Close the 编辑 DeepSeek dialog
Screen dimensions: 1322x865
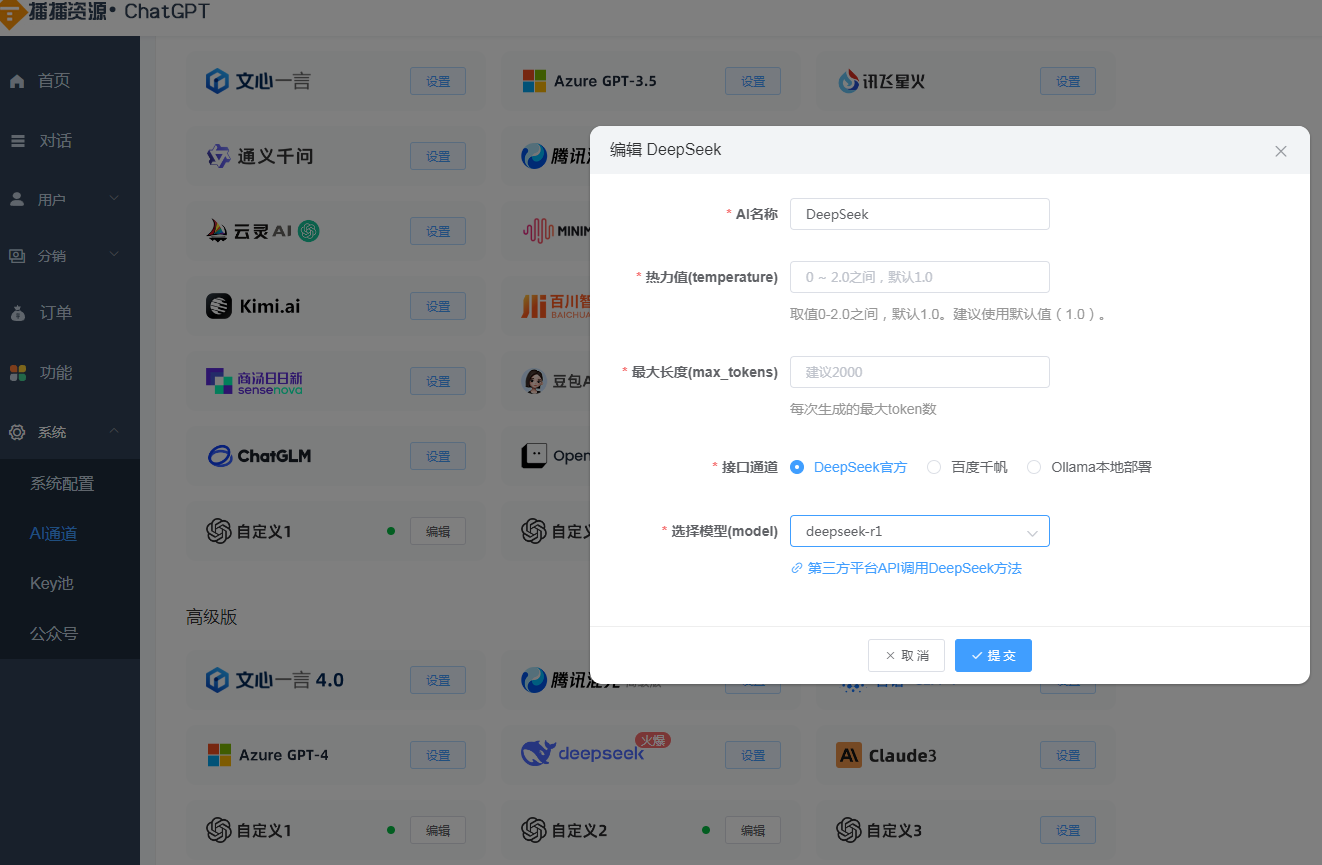1281,152
